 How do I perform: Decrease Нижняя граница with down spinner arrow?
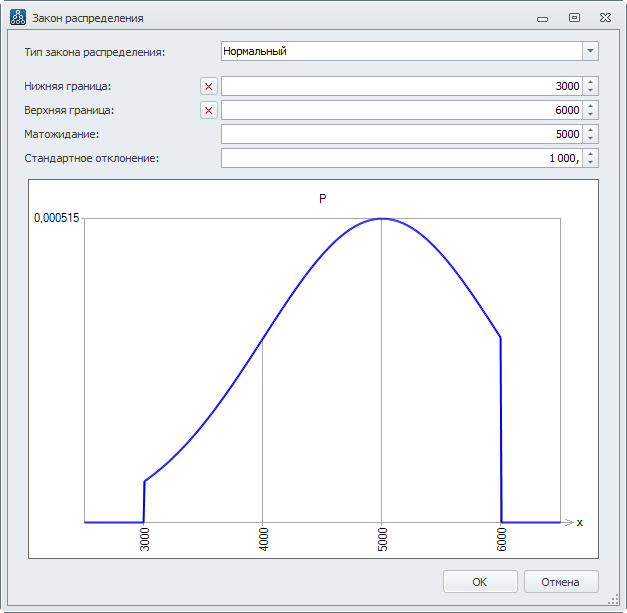click(x=591, y=91)
